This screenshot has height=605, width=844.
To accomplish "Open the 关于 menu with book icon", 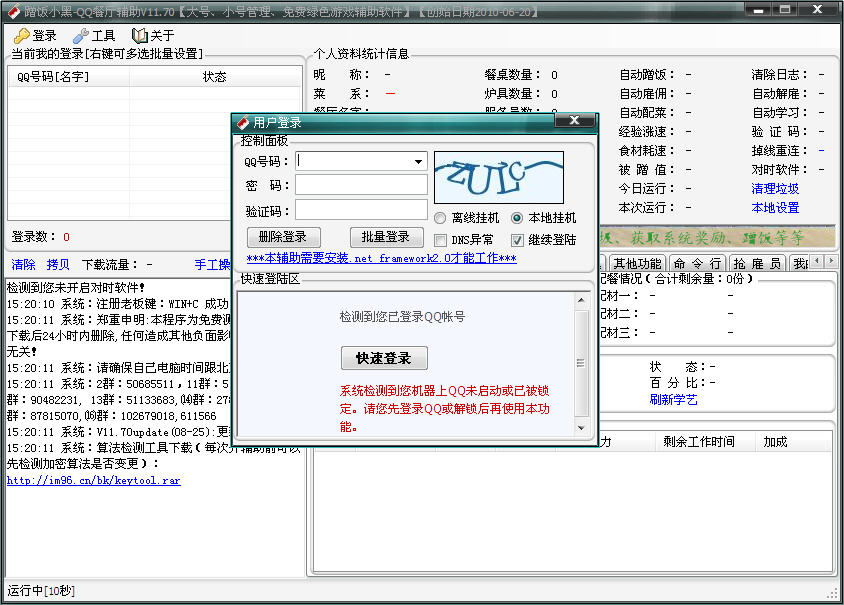I will click(x=153, y=36).
